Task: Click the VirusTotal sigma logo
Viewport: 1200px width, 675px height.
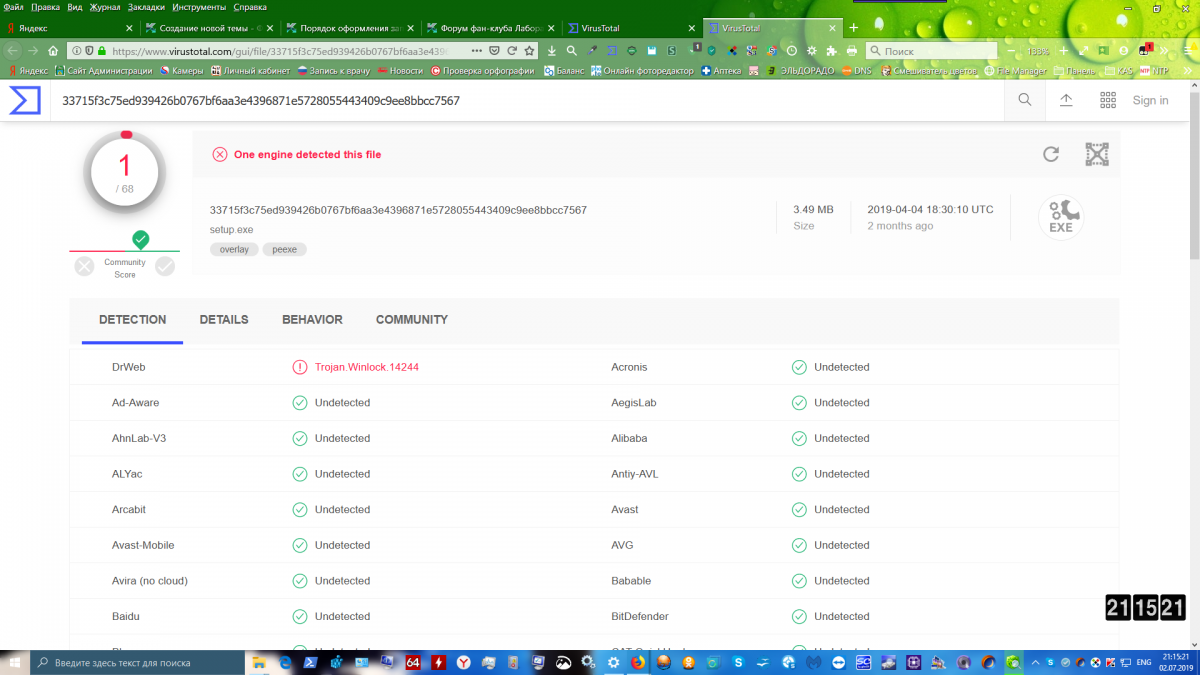Action: (x=25, y=100)
